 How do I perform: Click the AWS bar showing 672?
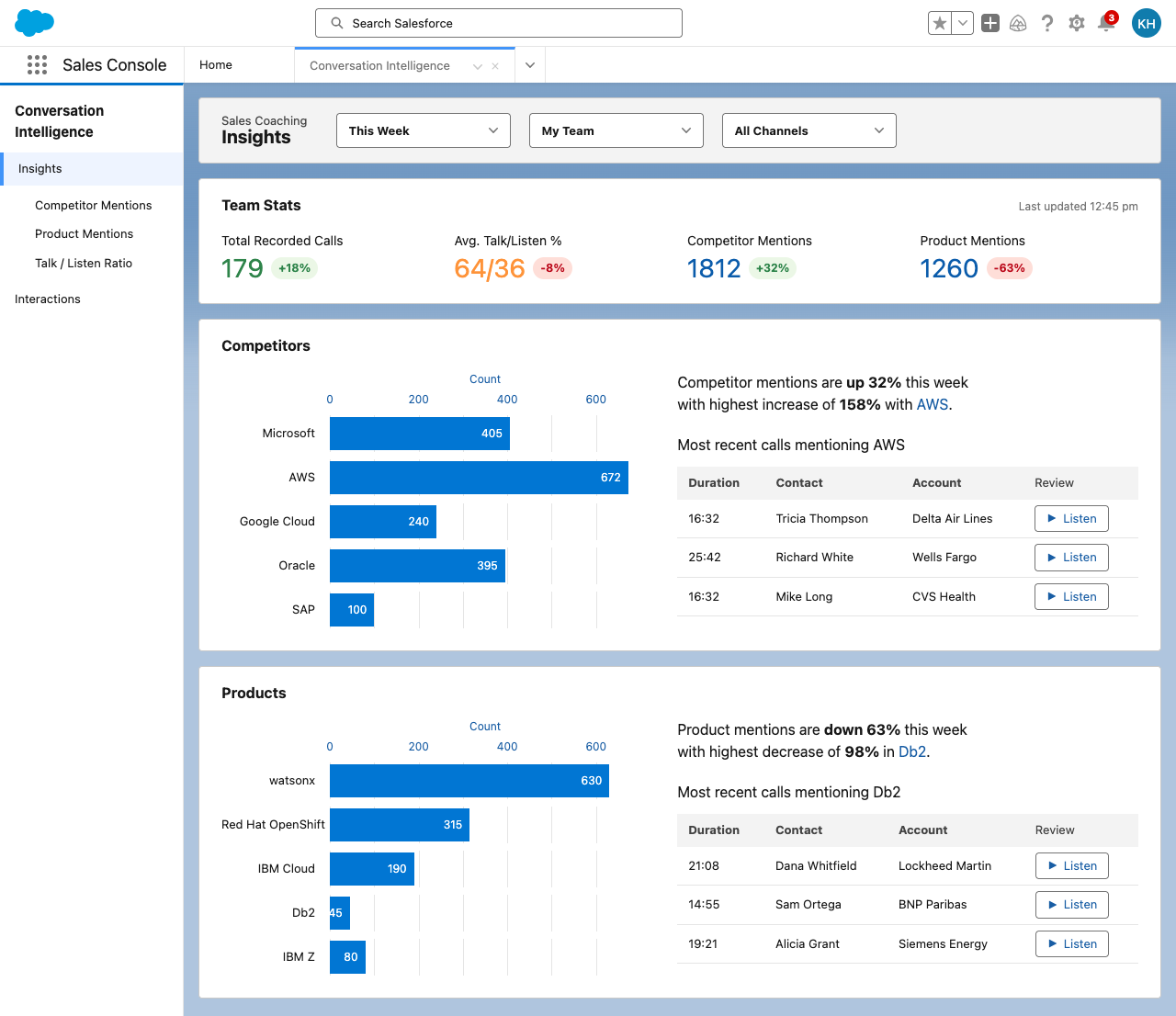[479, 478]
